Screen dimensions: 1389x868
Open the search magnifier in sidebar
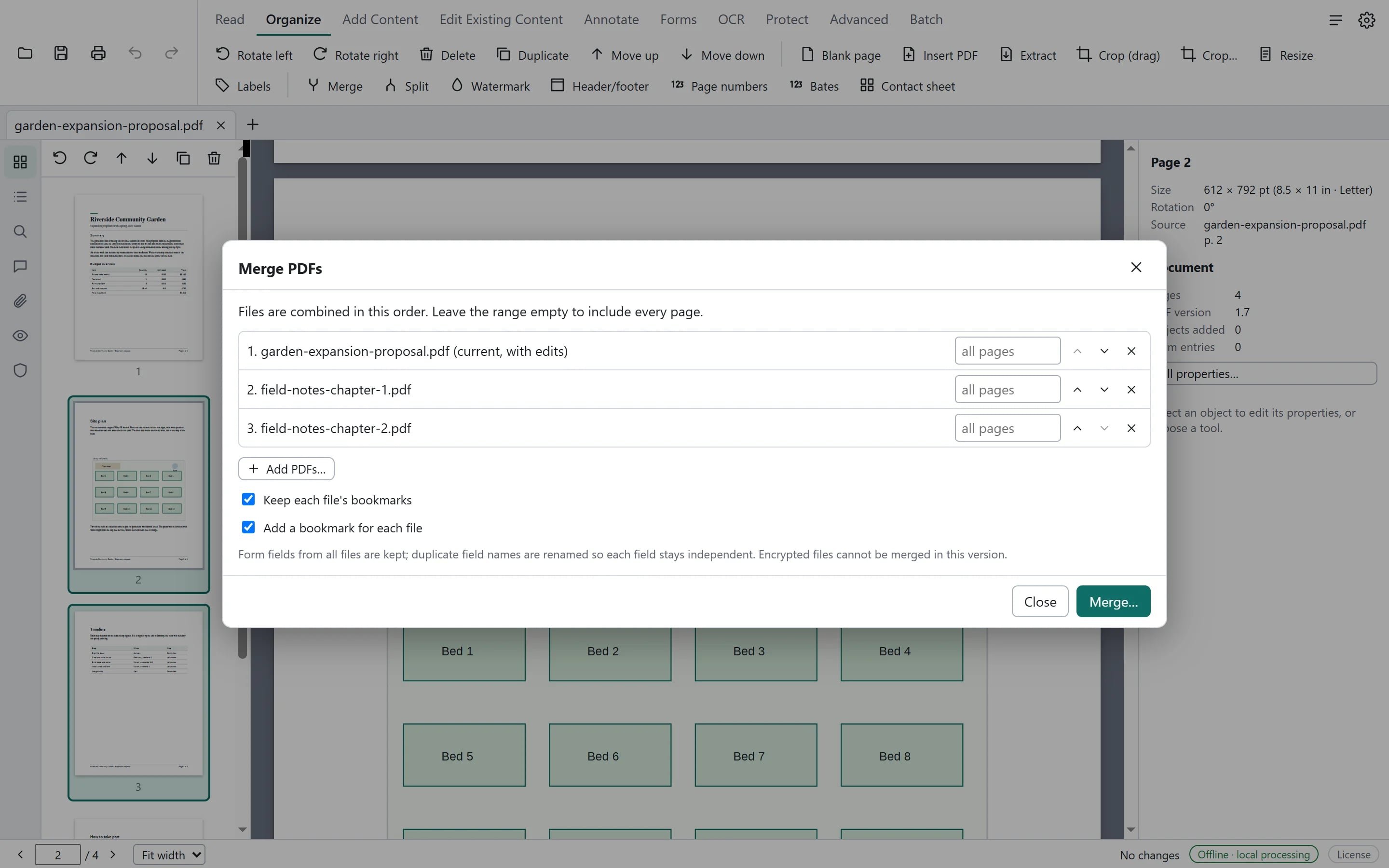[x=20, y=232]
